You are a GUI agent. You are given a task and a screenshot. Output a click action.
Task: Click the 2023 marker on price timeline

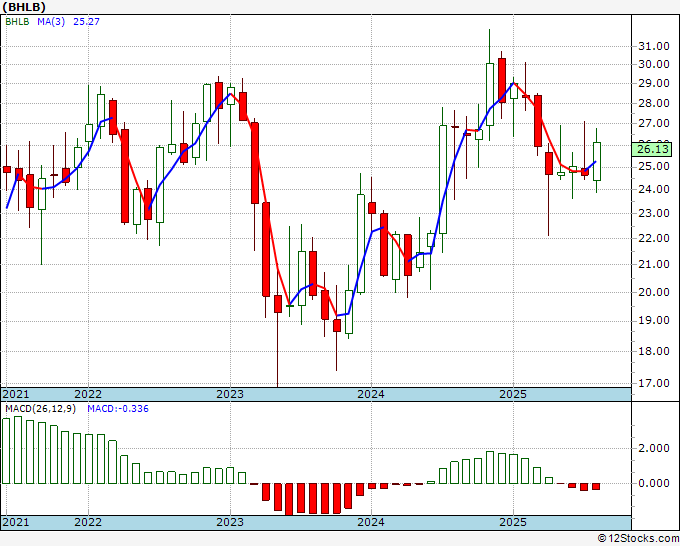click(x=230, y=394)
